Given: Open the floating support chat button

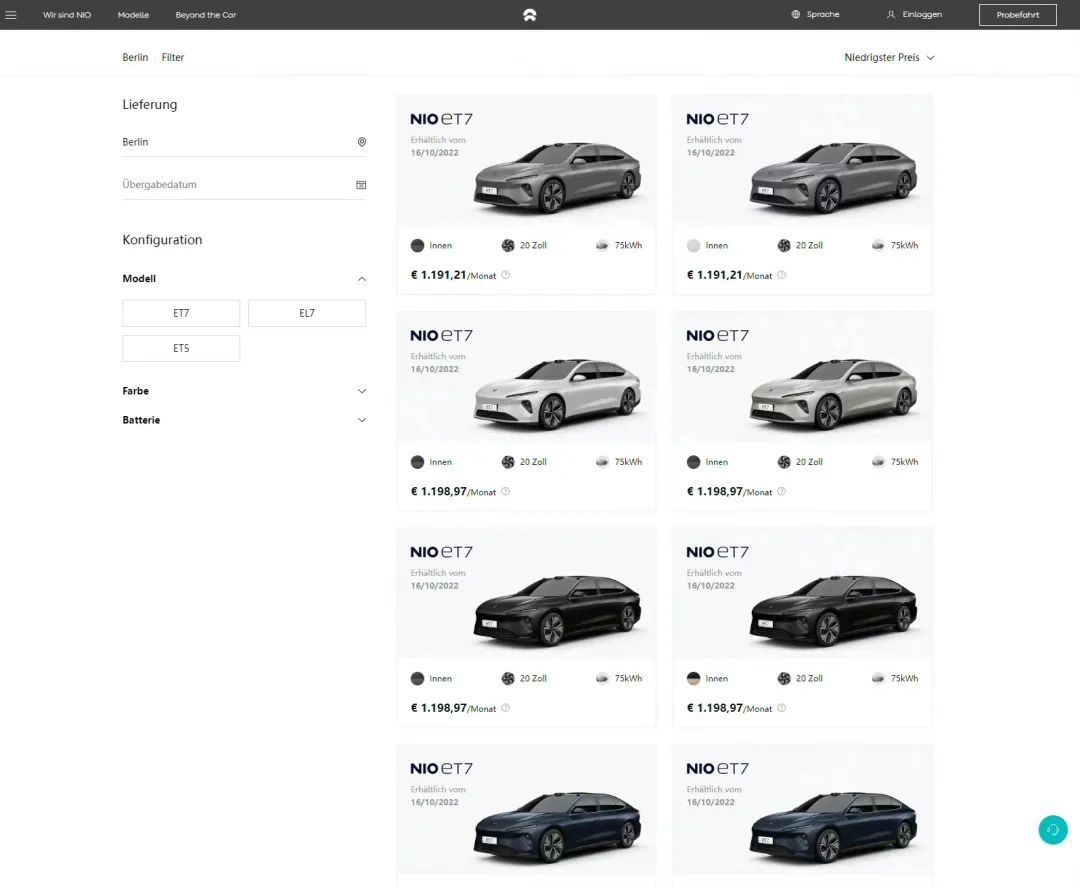Looking at the screenshot, I should pyautogui.click(x=1052, y=830).
